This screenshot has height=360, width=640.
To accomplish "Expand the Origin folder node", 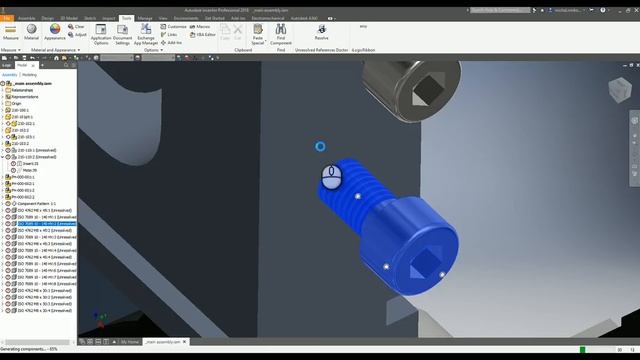I will [x=2, y=103].
